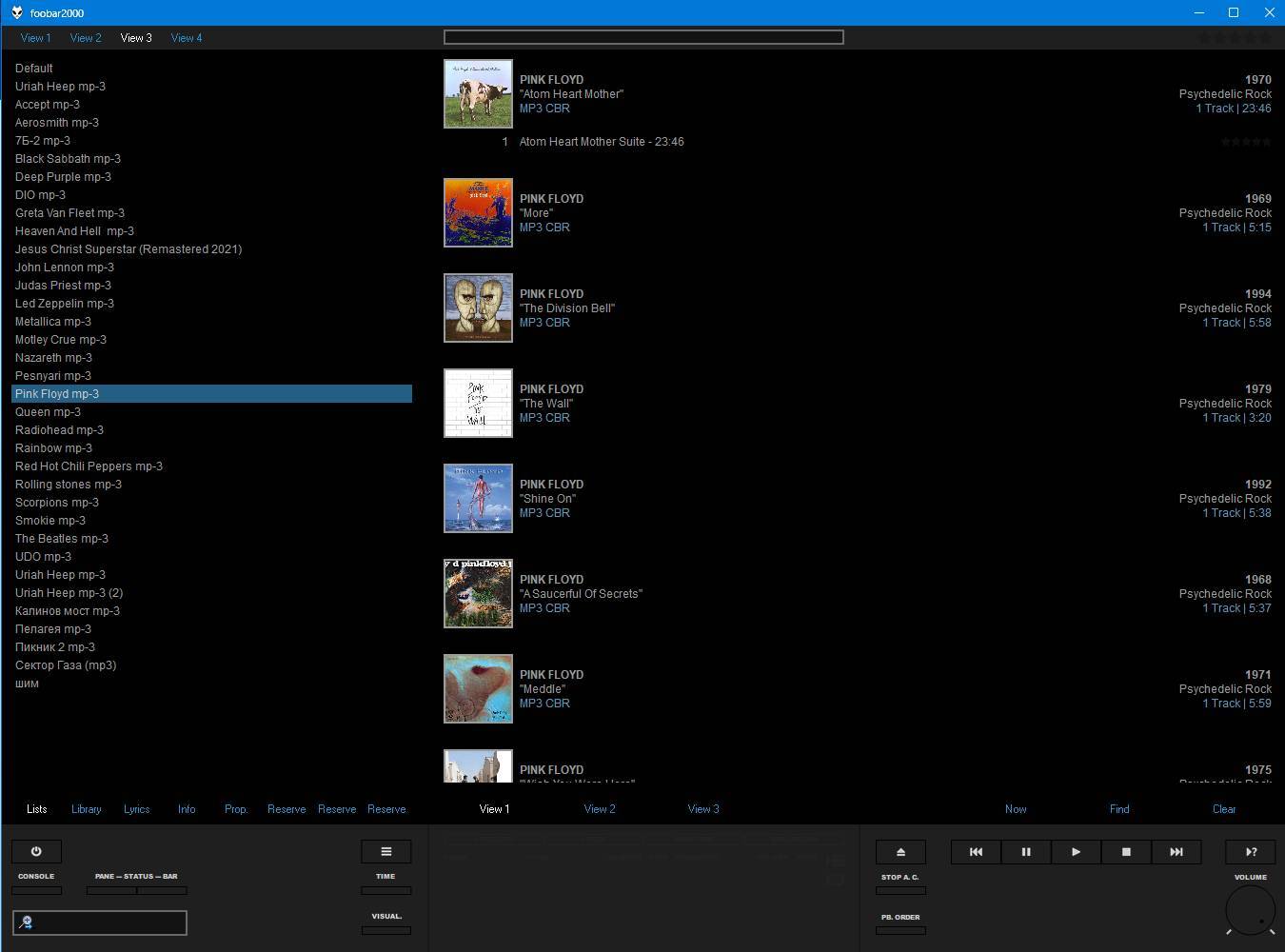The height and width of the screenshot is (952, 1285).
Task: Toggle Stop A. C. option
Action: click(900, 891)
